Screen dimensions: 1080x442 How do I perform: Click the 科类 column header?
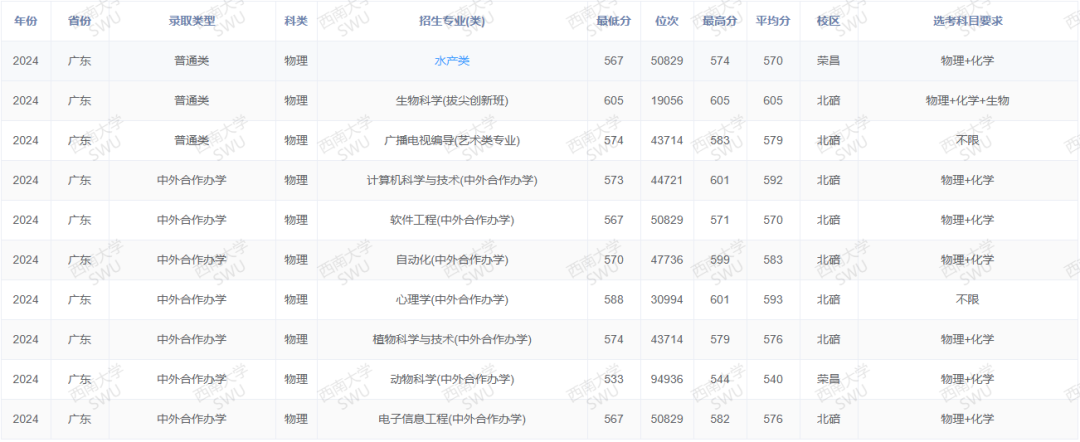pos(296,21)
